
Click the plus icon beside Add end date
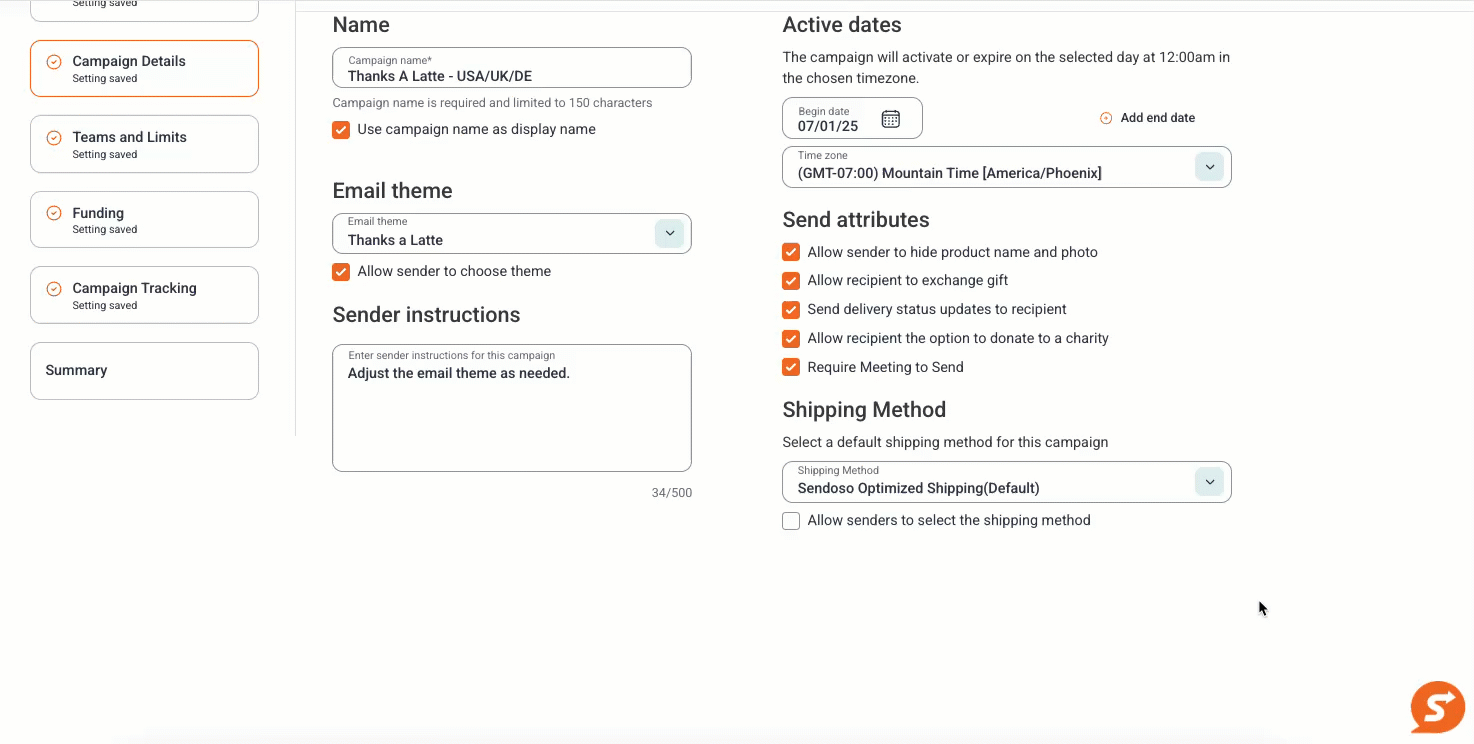click(x=1106, y=118)
